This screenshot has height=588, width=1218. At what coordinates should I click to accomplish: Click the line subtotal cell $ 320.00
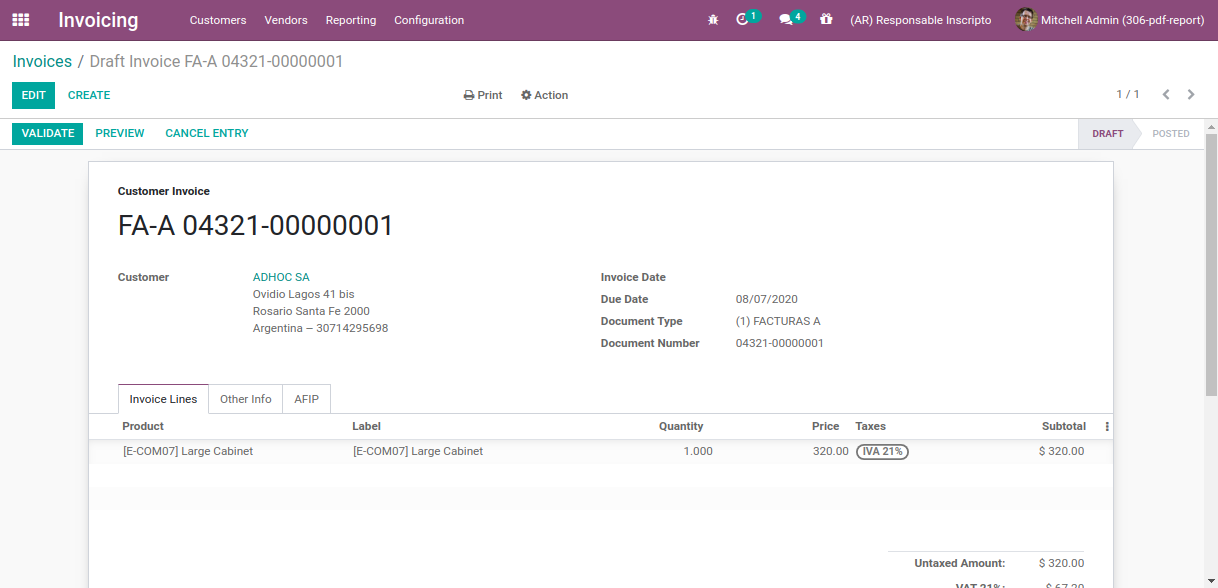coord(1061,452)
